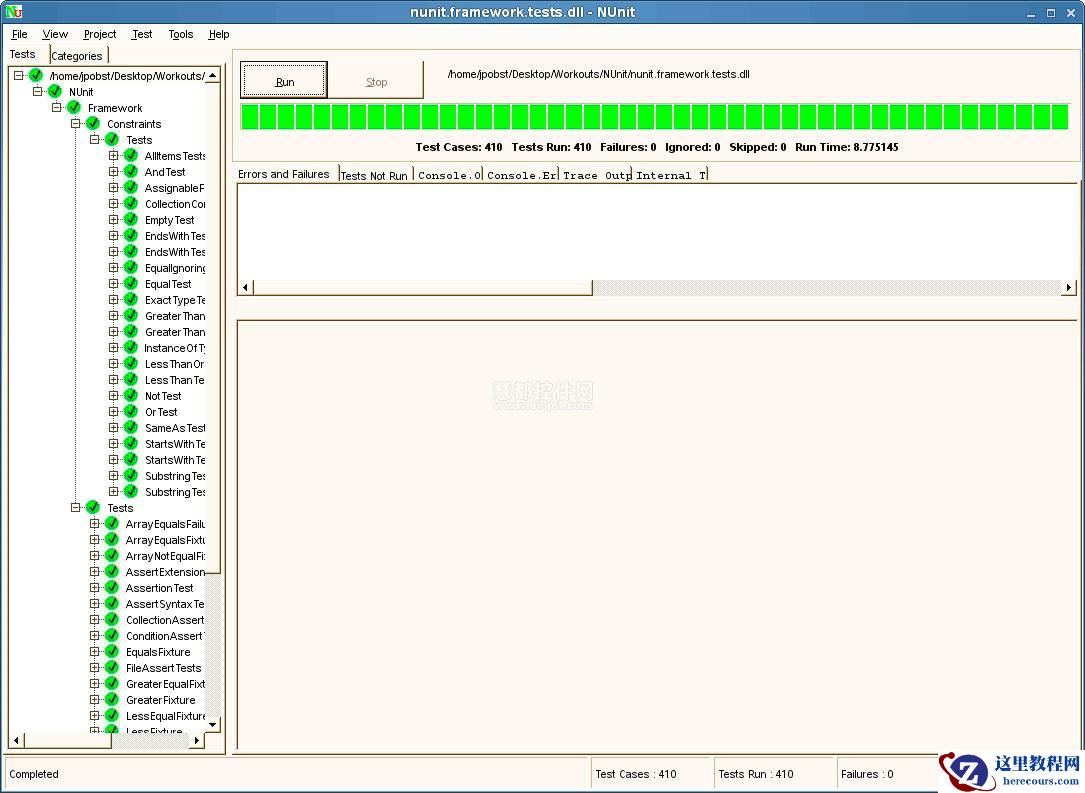
Task: Click the success icon beside Constraints
Action: [x=93, y=124]
